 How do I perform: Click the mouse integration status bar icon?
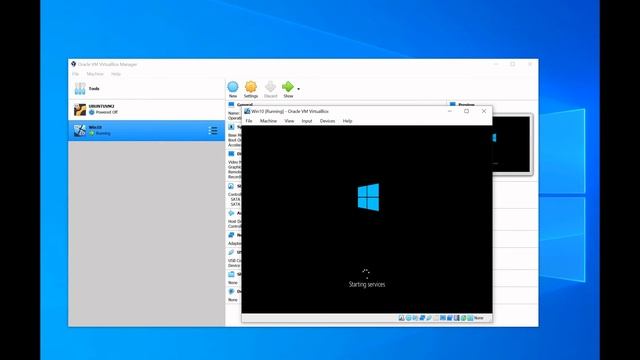(463, 318)
